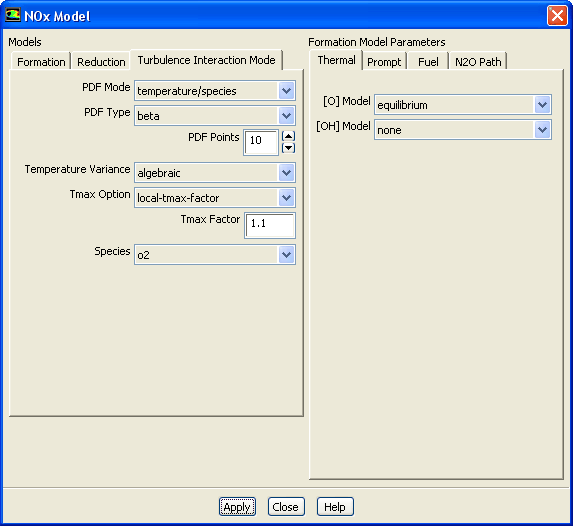The height and width of the screenshot is (526, 573).
Task: Decrease PDF Points with down arrow
Action: 288,148
